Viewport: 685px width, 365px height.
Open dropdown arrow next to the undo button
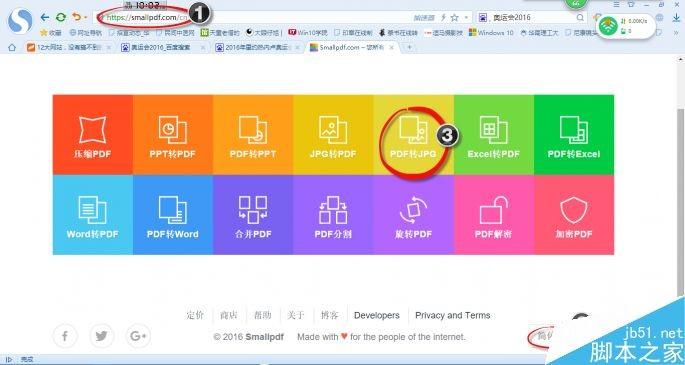tap(86, 17)
